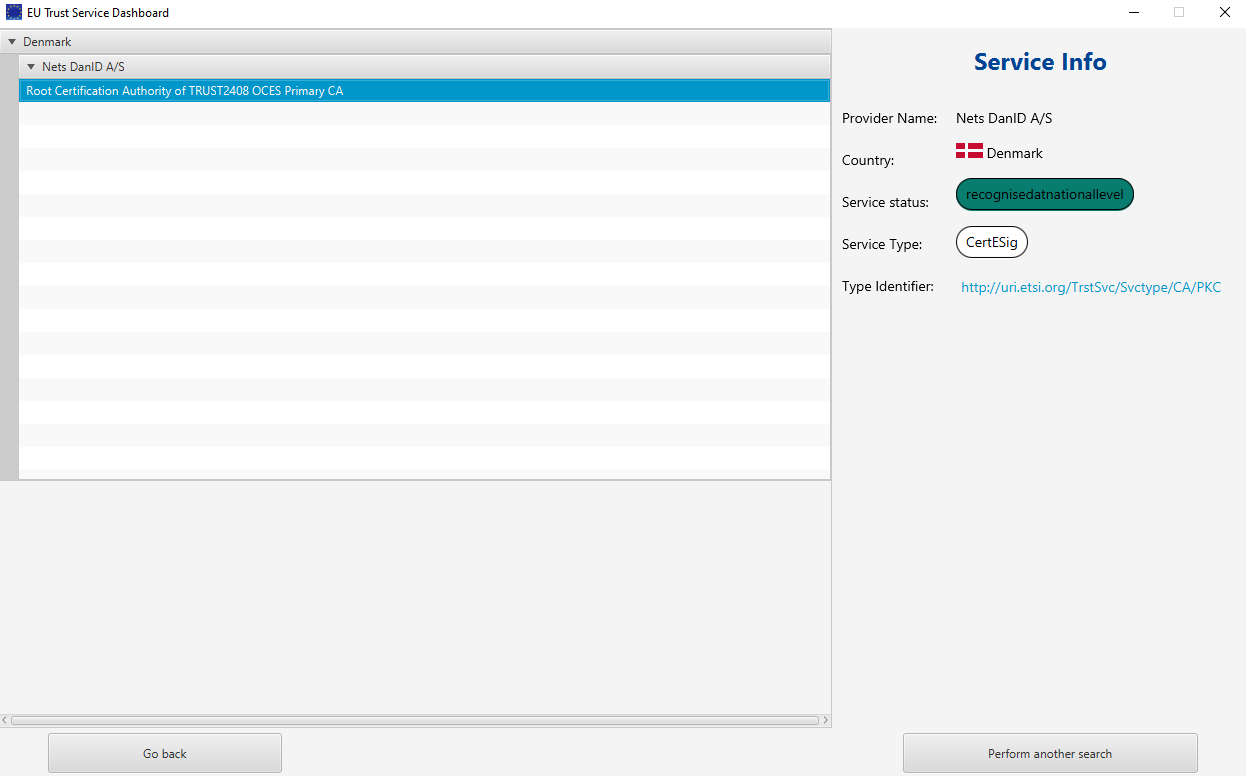This screenshot has height=776, width=1246.
Task: Collapse the Nets DanID A/S node arrow
Action: pyautogui.click(x=31, y=66)
